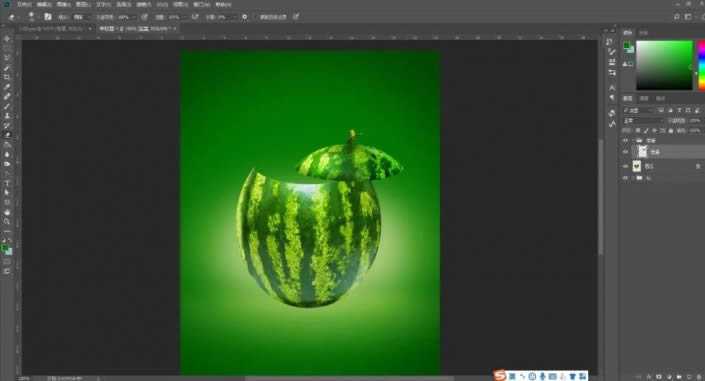
Task: Select the Brush tool
Action: (x=7, y=107)
